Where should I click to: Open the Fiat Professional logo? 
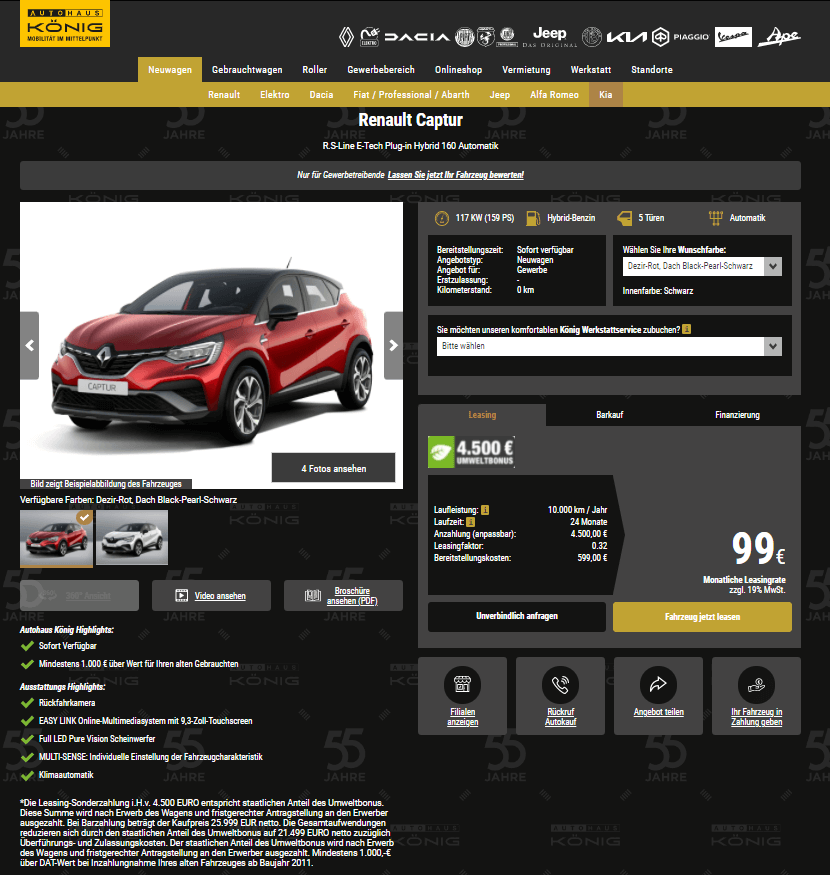tap(507, 37)
